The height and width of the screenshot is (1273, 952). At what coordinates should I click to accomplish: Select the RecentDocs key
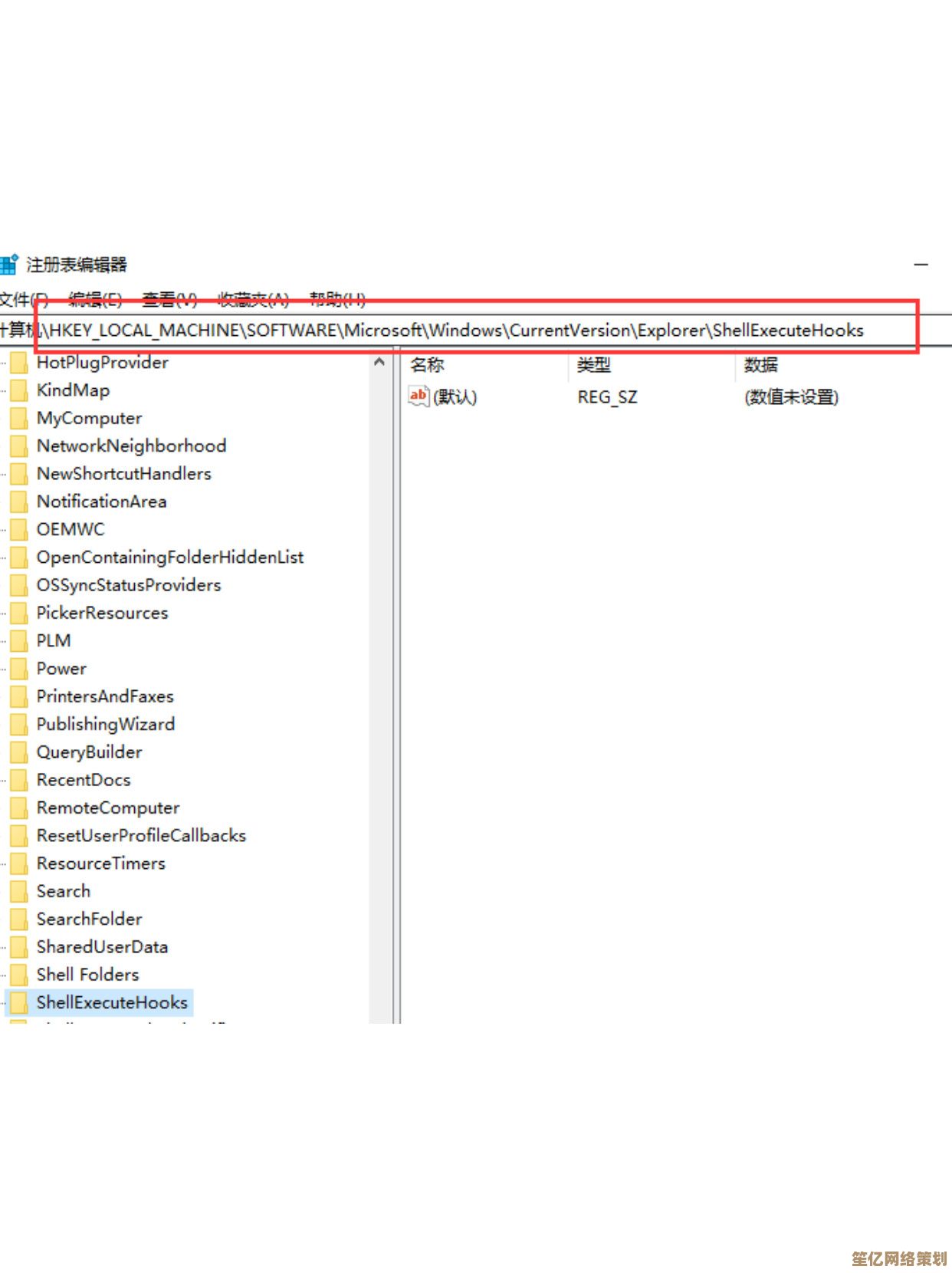point(84,780)
